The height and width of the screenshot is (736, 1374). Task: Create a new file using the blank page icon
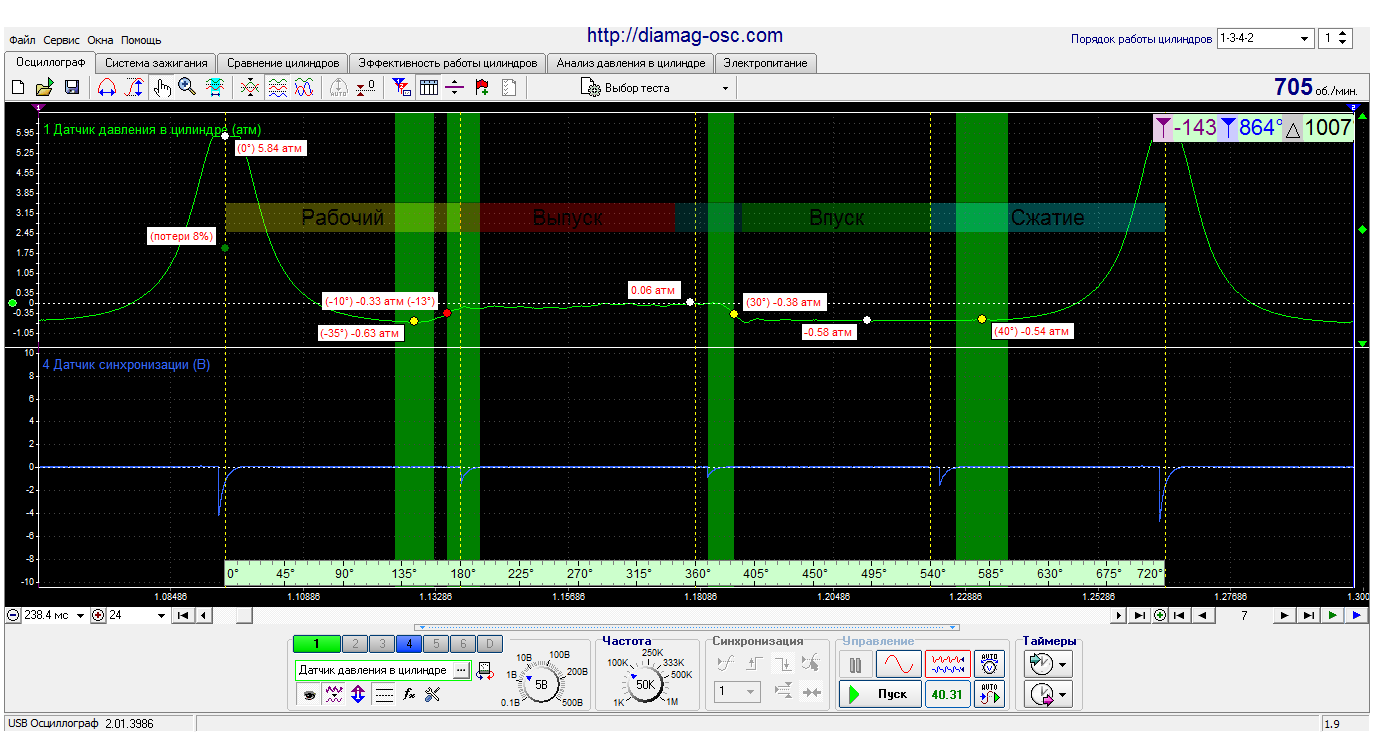[x=18, y=88]
